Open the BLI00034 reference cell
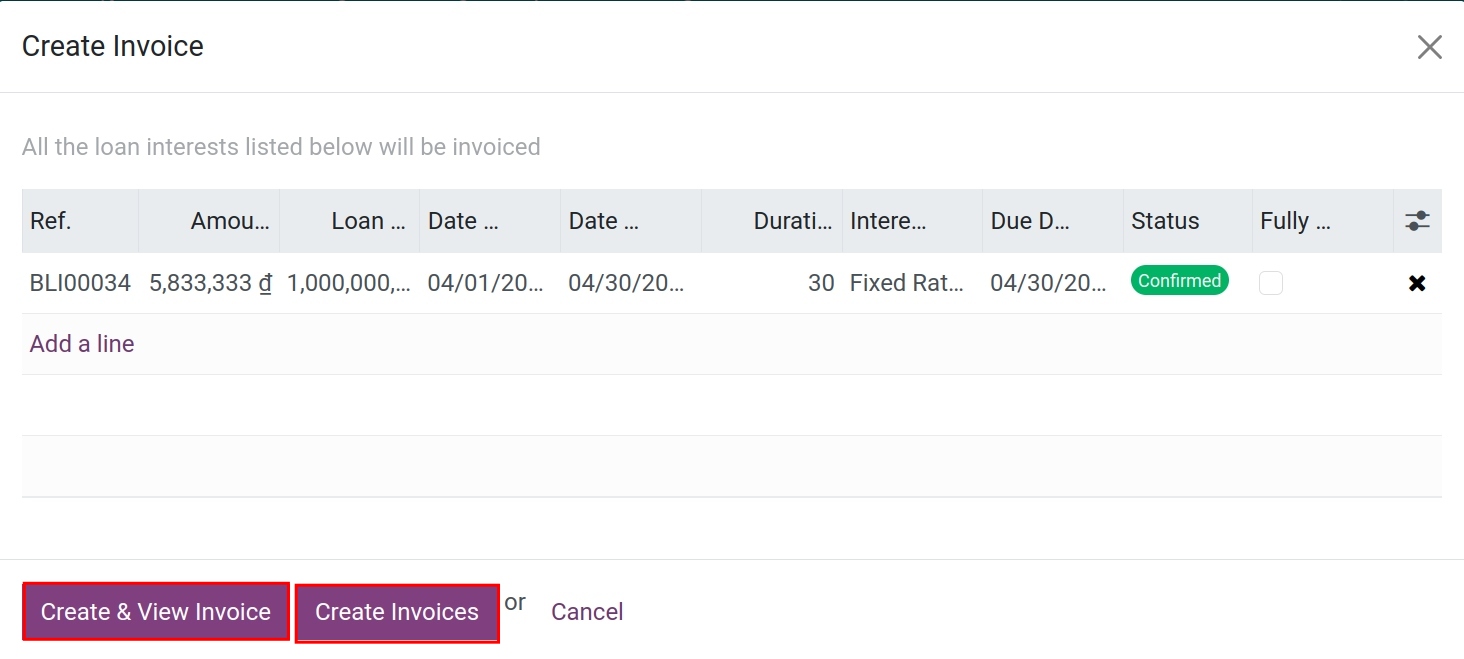The width and height of the screenshot is (1464, 659). coord(80,283)
